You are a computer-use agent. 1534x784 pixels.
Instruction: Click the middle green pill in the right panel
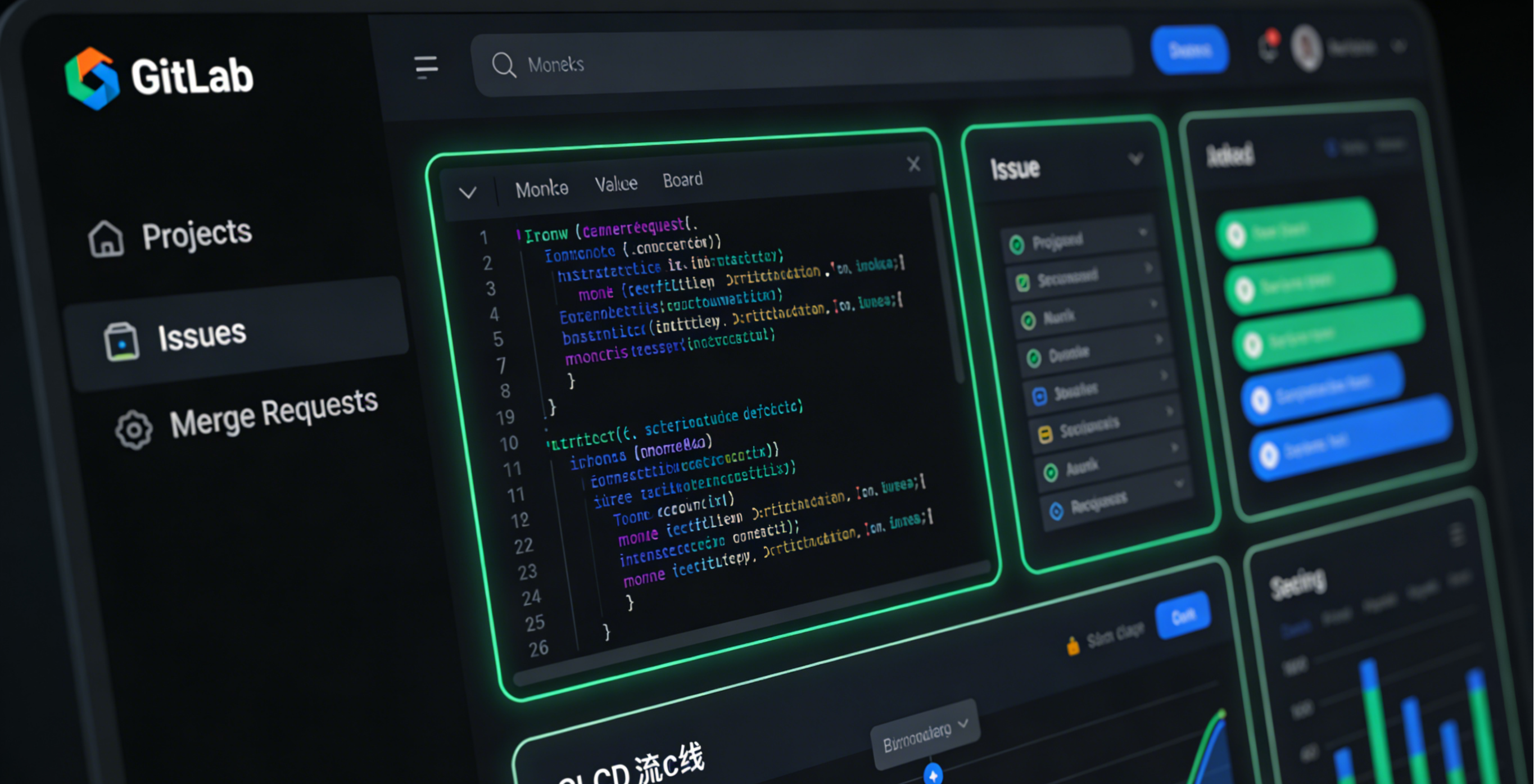click(1311, 280)
